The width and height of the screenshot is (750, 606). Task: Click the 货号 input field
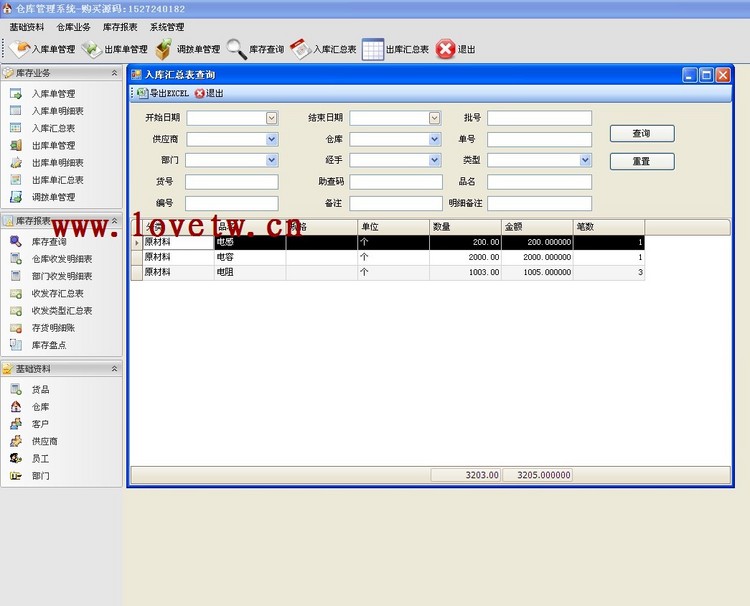(x=232, y=182)
